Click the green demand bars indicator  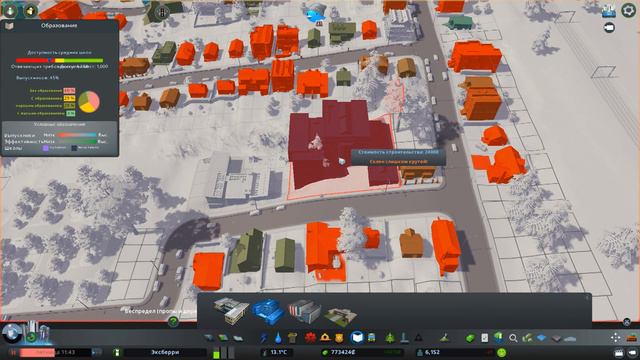tap(224, 352)
